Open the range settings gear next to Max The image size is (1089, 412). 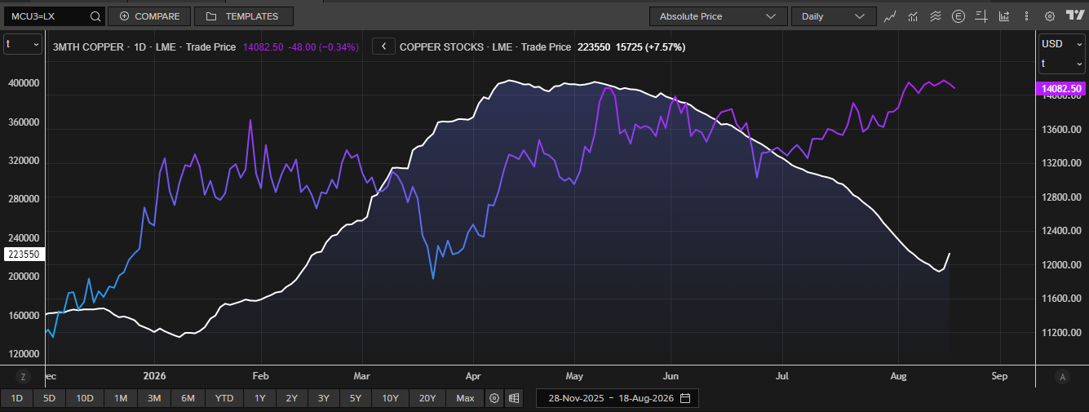(494, 398)
